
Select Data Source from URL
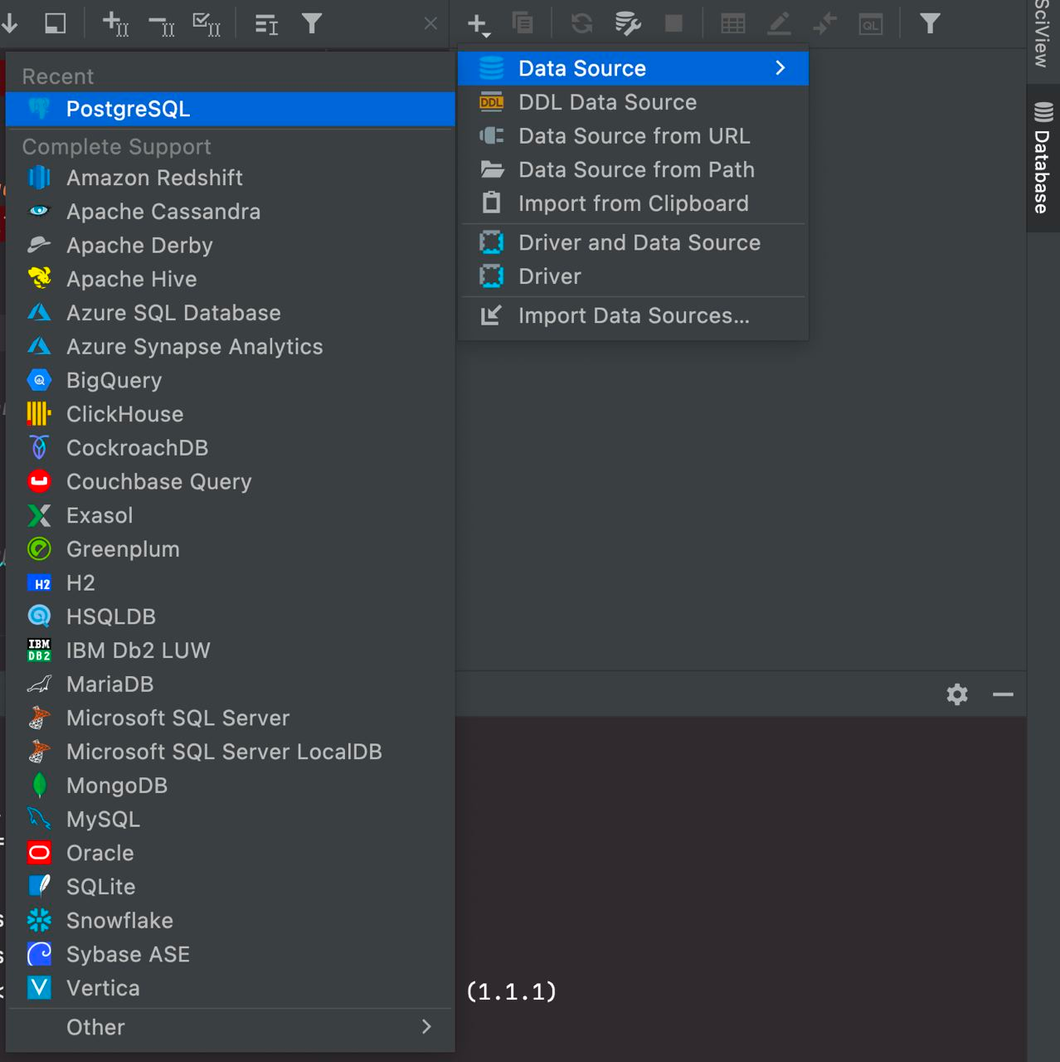click(633, 136)
